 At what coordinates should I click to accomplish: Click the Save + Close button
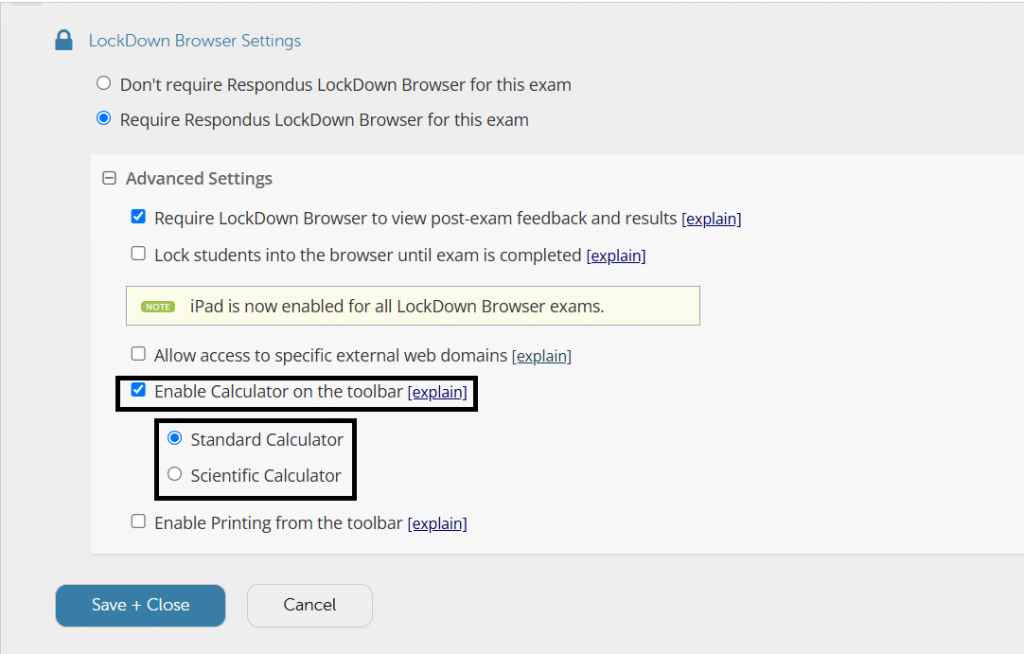(x=140, y=605)
